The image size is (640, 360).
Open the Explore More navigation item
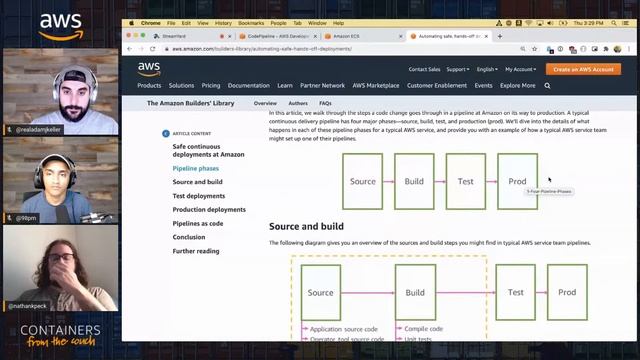[x=518, y=86]
